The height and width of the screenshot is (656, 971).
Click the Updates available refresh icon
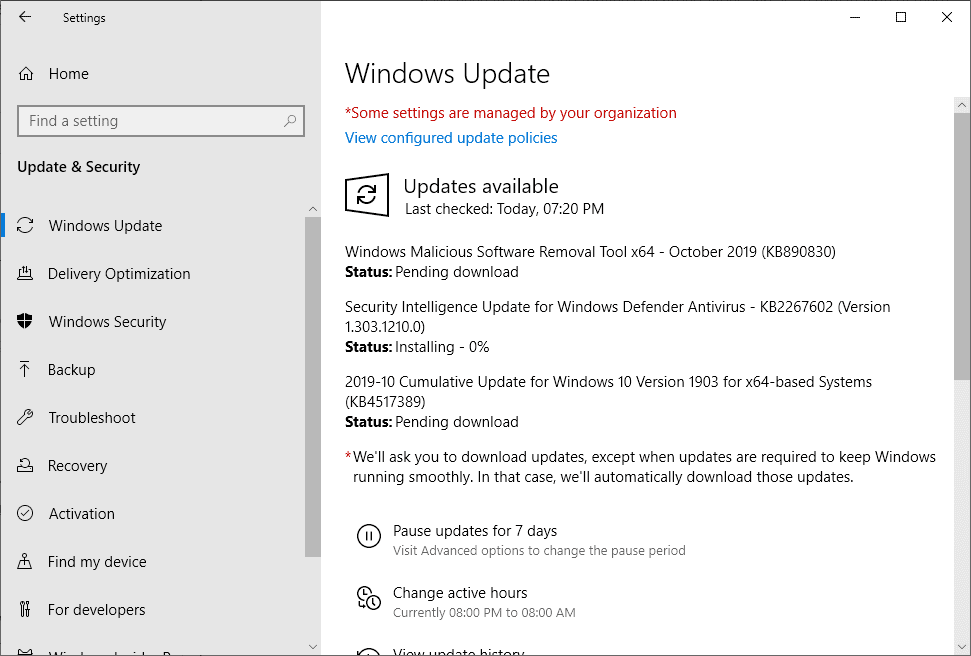pyautogui.click(x=367, y=195)
